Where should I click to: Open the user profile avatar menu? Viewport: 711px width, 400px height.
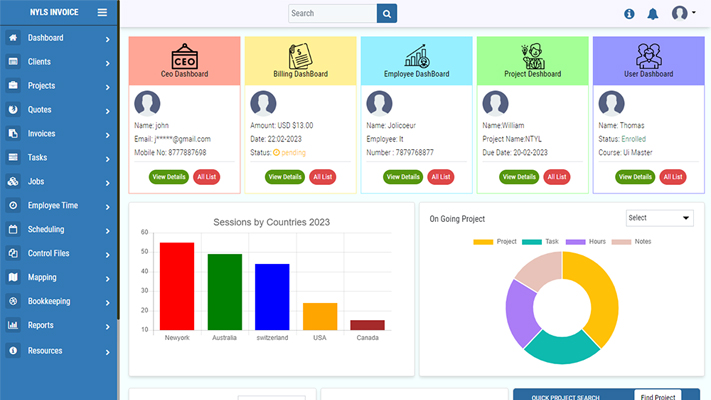tap(683, 13)
